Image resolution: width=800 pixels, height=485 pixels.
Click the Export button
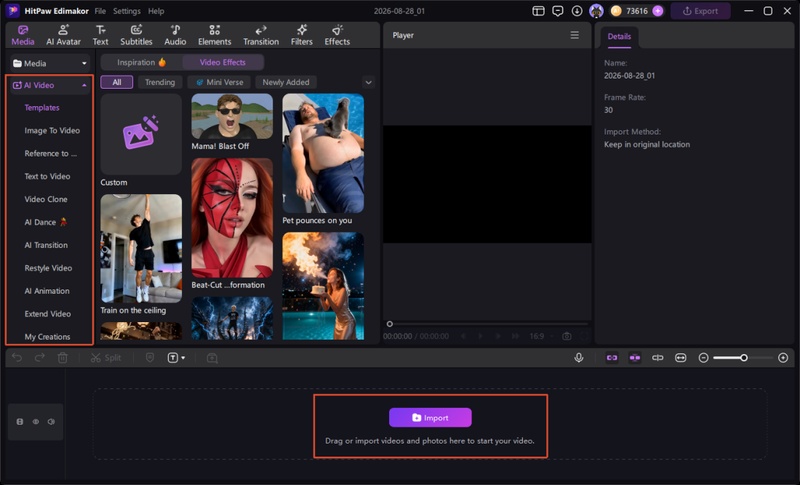click(701, 11)
